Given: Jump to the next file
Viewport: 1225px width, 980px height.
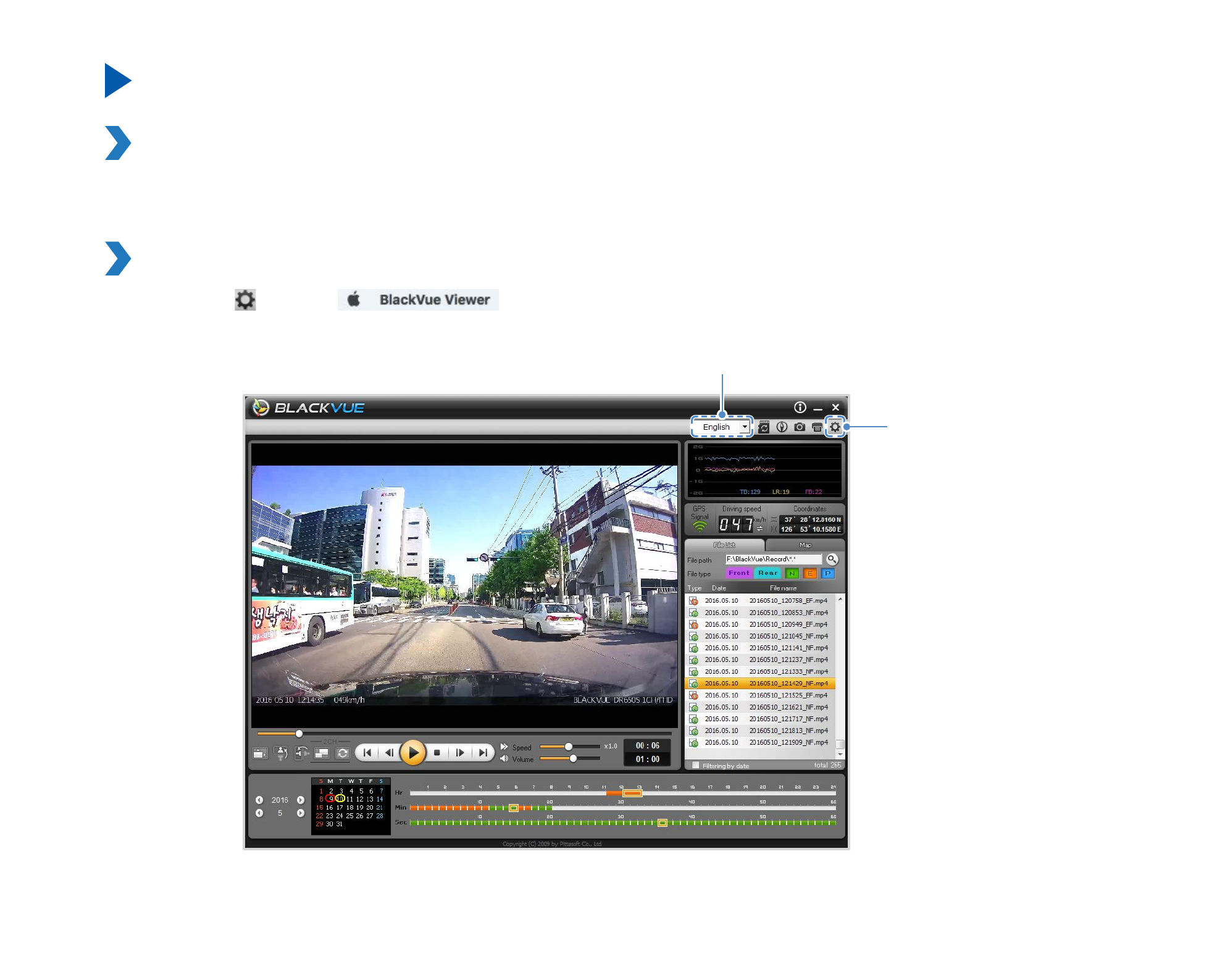Looking at the screenshot, I should (x=483, y=753).
